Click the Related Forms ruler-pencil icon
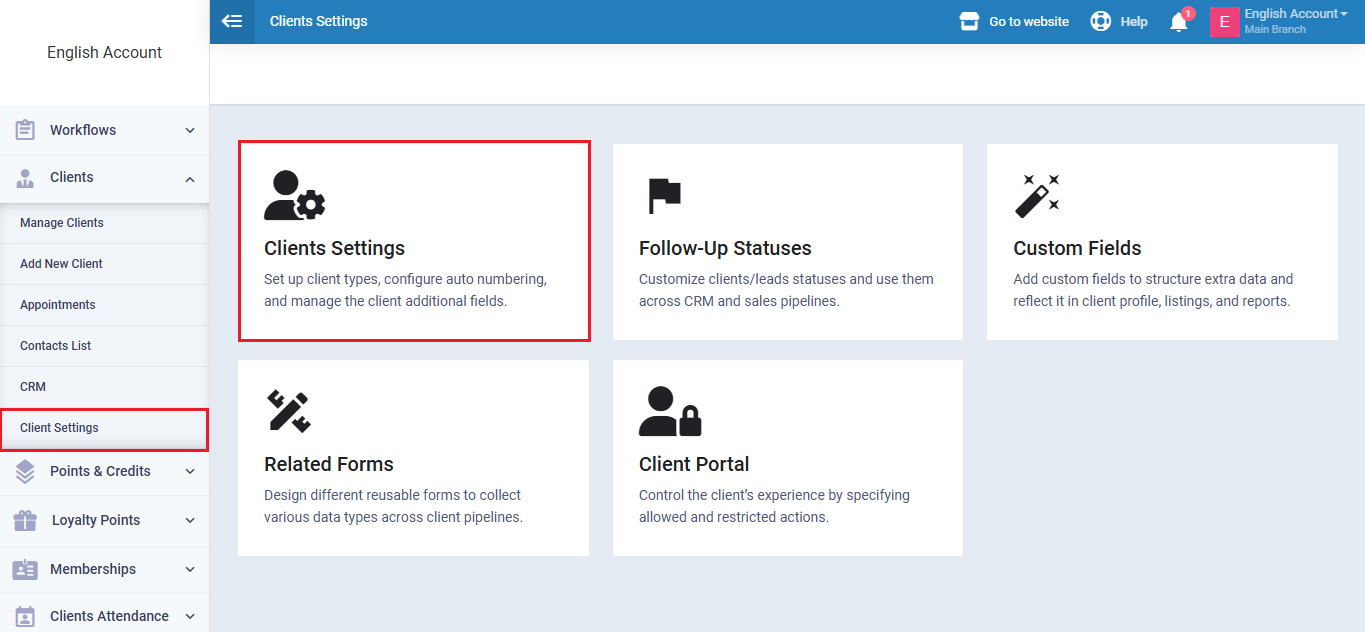The height and width of the screenshot is (632, 1365). coord(288,411)
